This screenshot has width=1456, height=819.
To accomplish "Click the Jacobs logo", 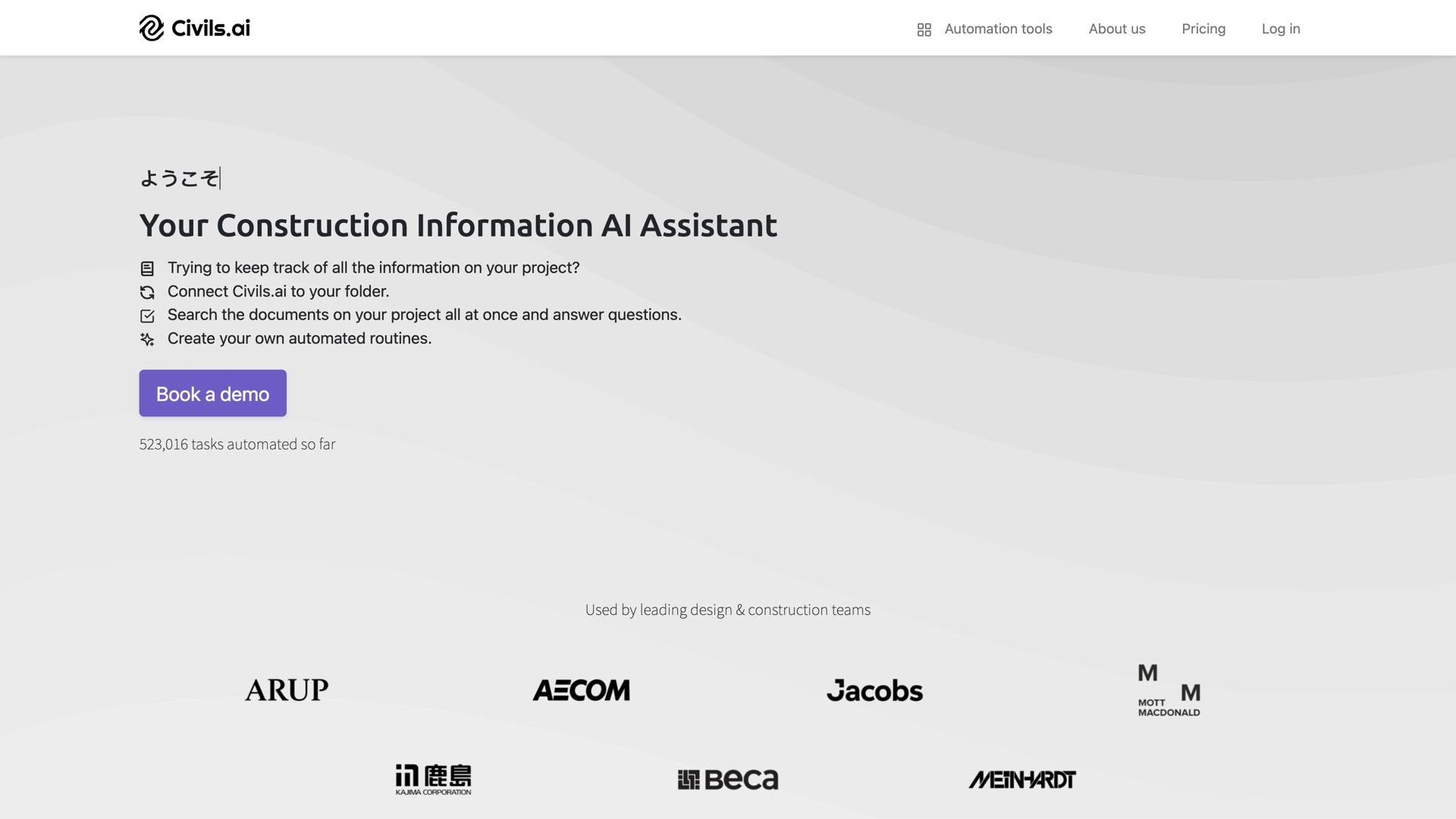I will click(x=875, y=691).
